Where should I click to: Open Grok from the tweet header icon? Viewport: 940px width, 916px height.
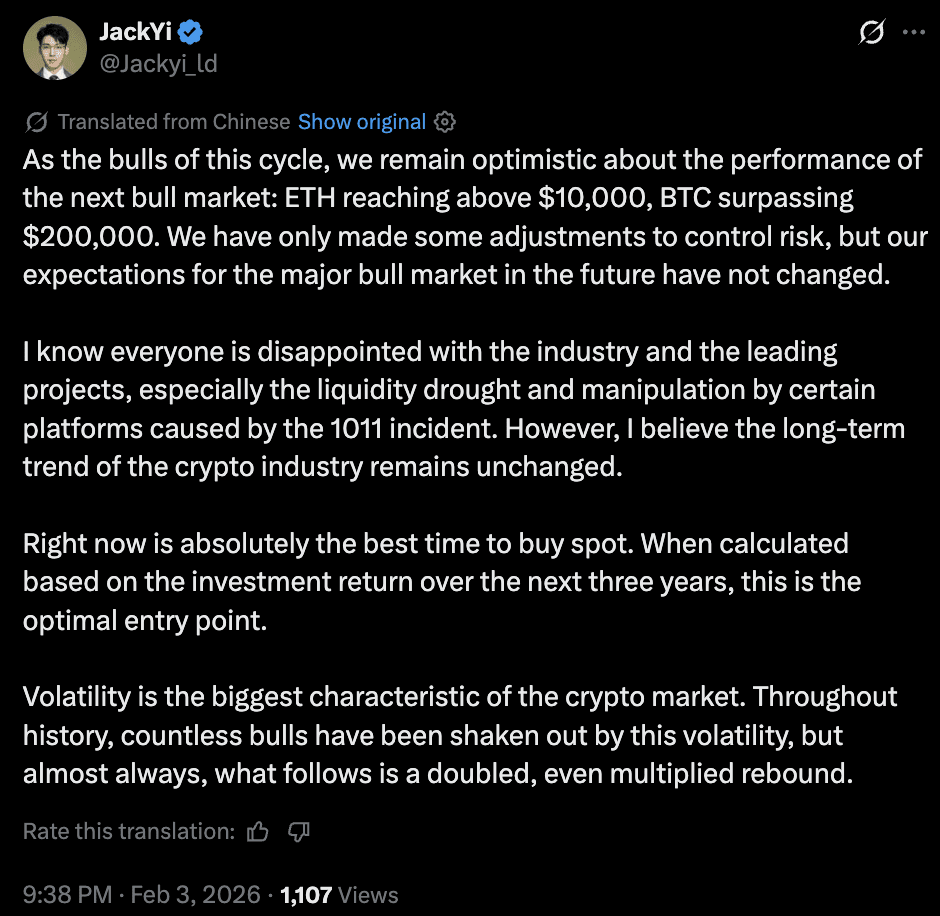tap(871, 33)
